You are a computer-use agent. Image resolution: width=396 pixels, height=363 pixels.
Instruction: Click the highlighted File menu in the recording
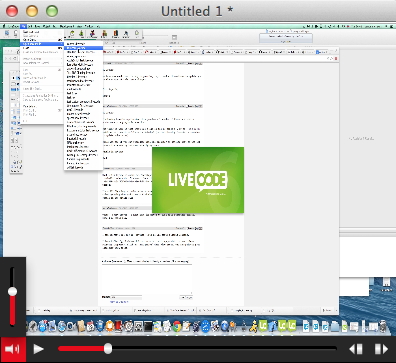[23, 26]
